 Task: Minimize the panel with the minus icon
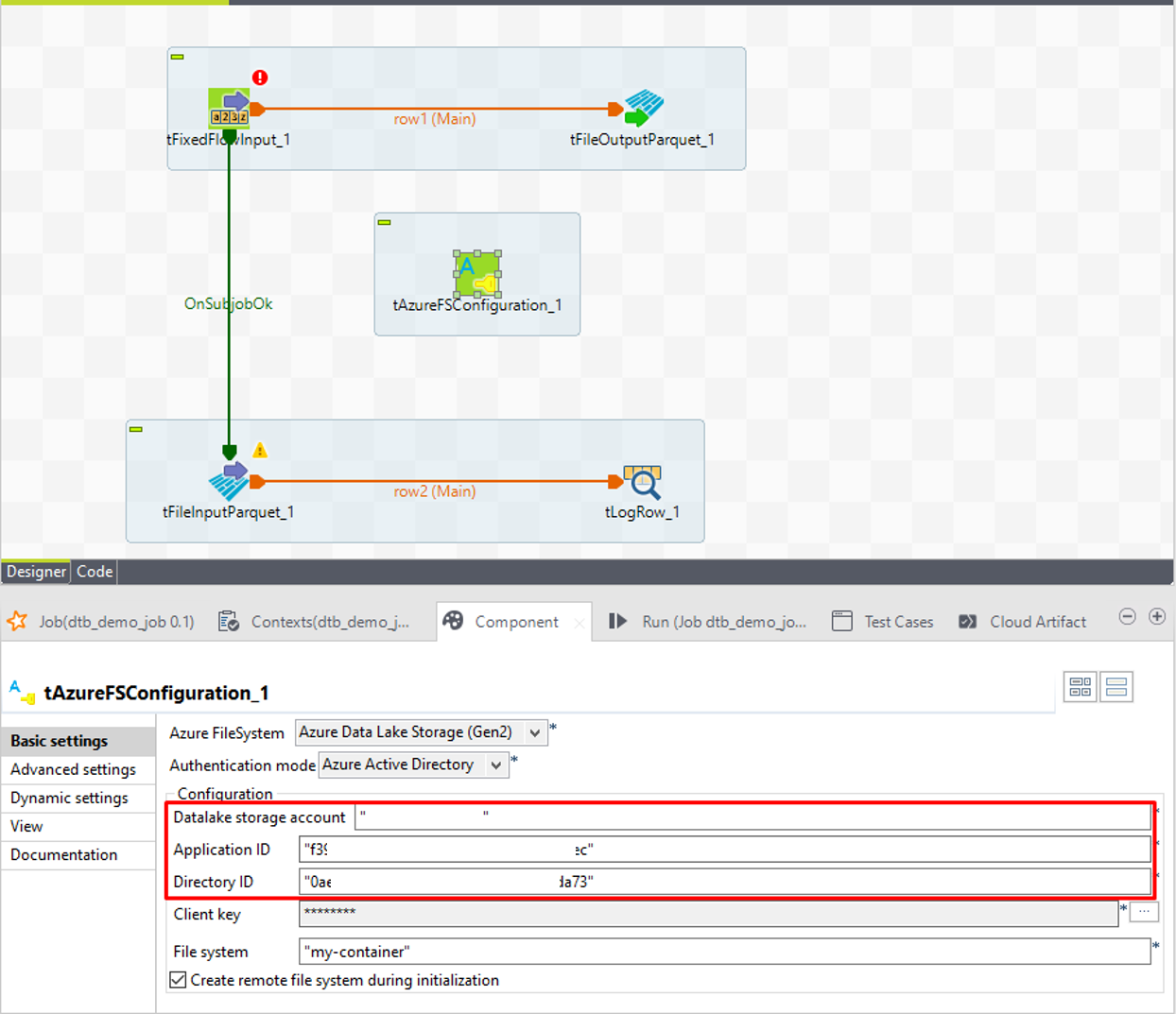(x=1127, y=616)
